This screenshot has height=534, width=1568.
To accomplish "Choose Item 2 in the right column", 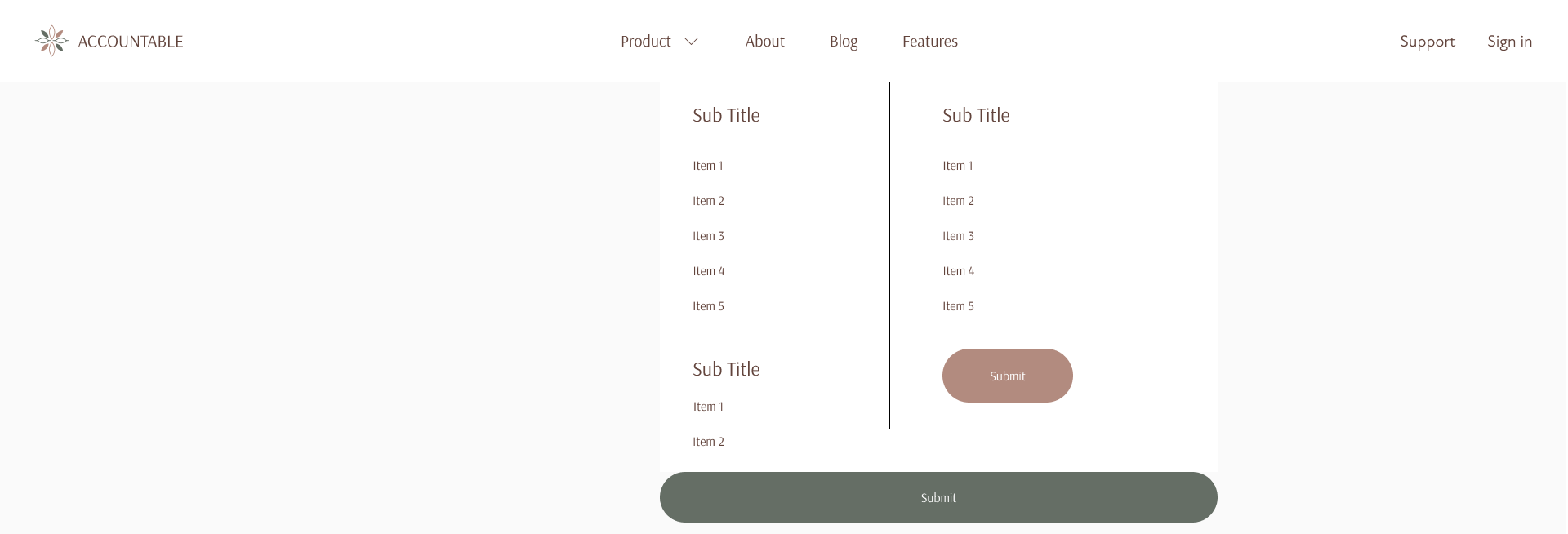I will point(958,201).
